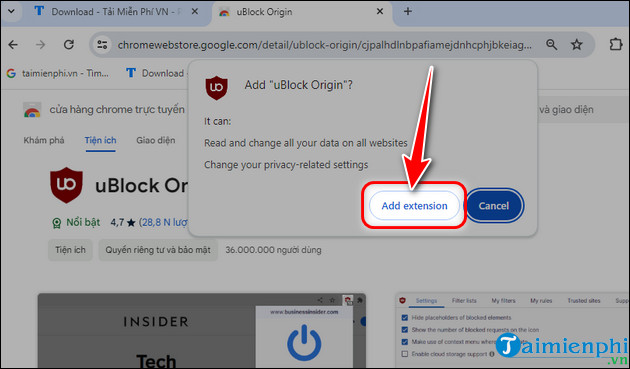Click the search field with 'và giao diện' text
The height and width of the screenshot is (369, 630).
click(582, 109)
